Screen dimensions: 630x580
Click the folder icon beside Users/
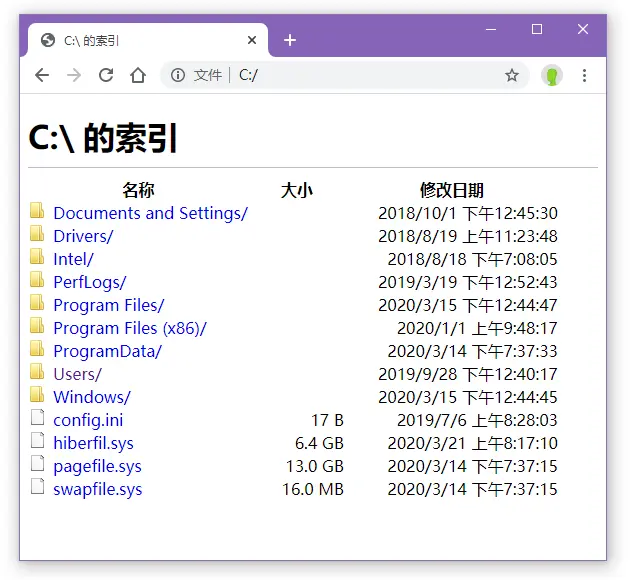(37, 371)
